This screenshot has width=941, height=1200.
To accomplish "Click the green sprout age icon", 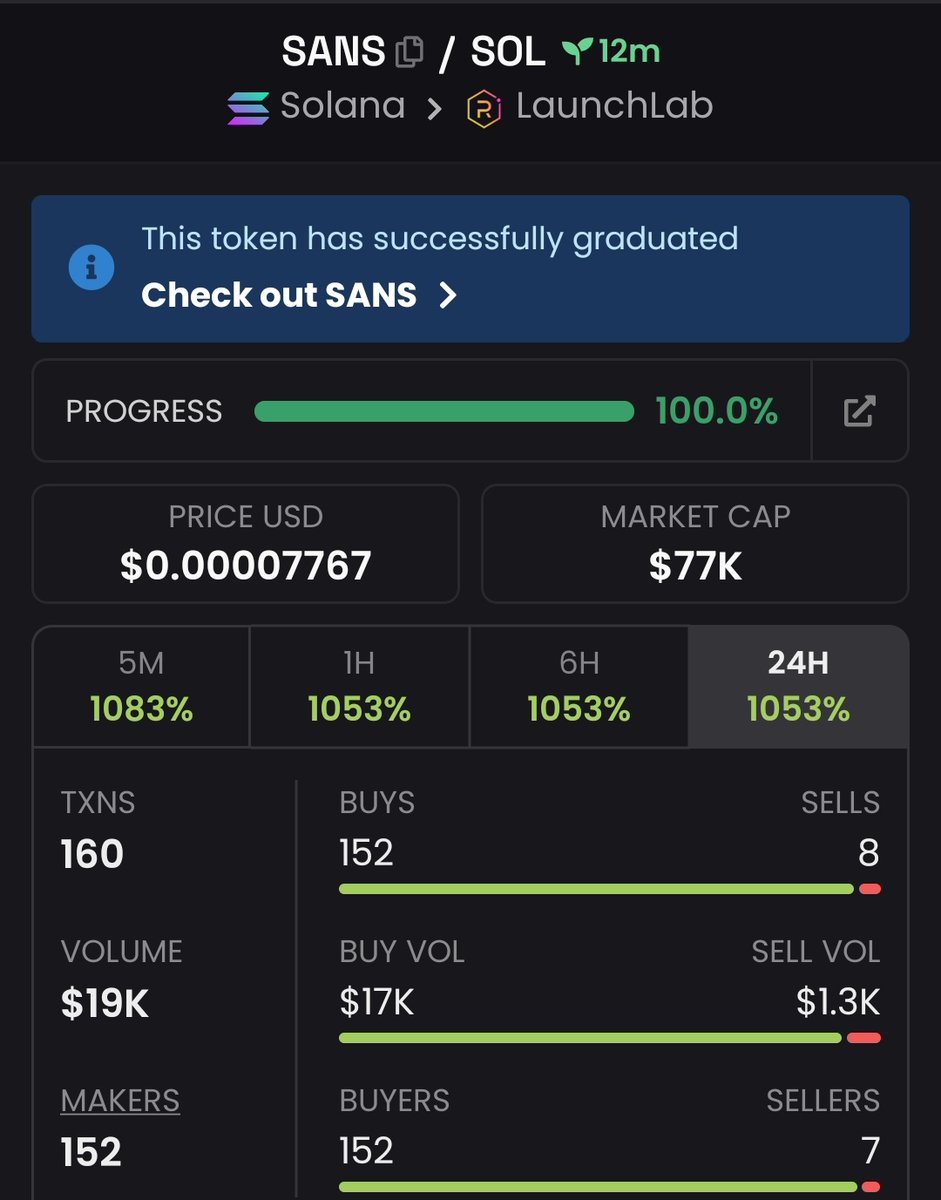I will [577, 52].
